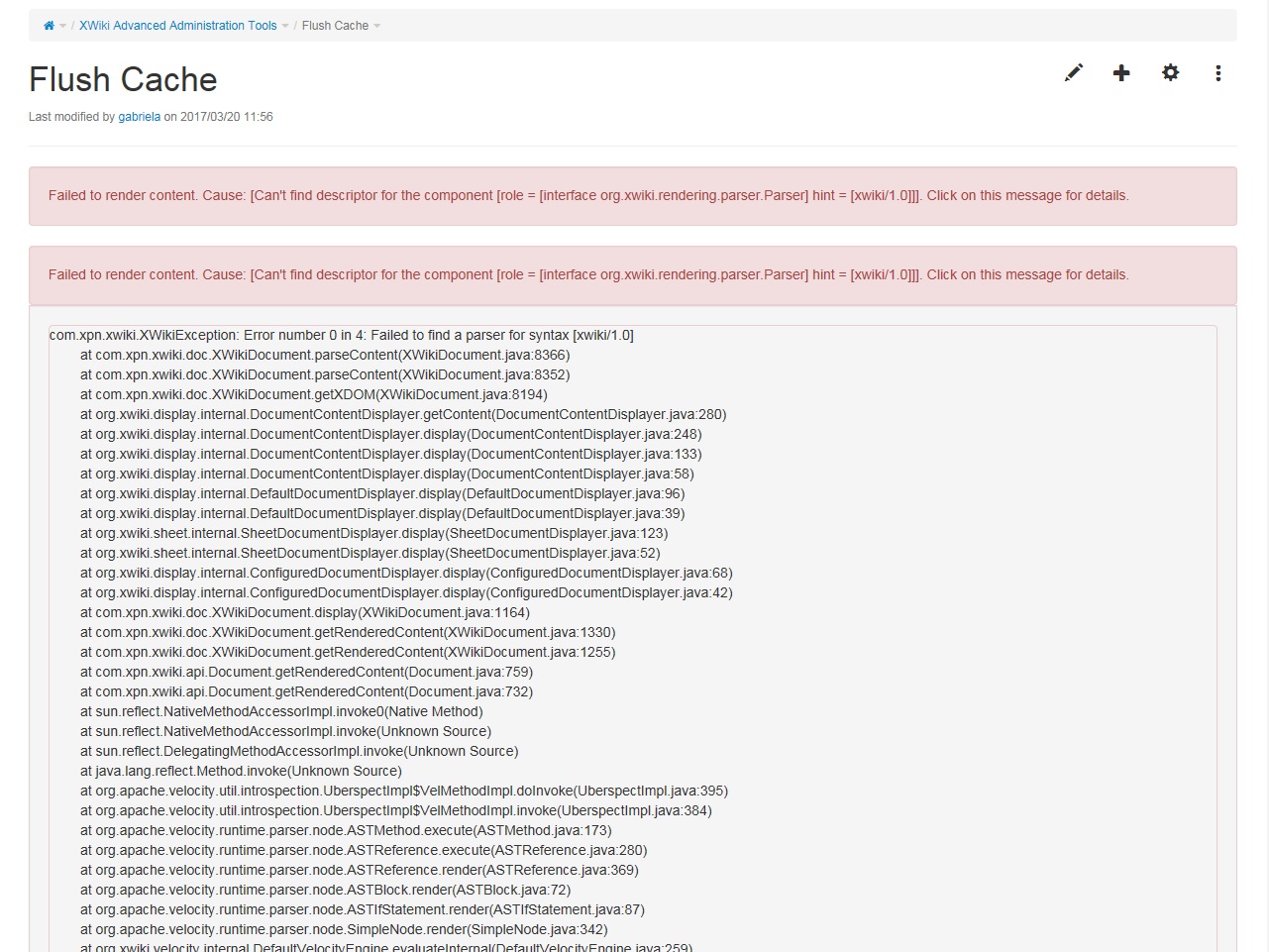Select the SimpleNode.render java:342 line

[344, 929]
